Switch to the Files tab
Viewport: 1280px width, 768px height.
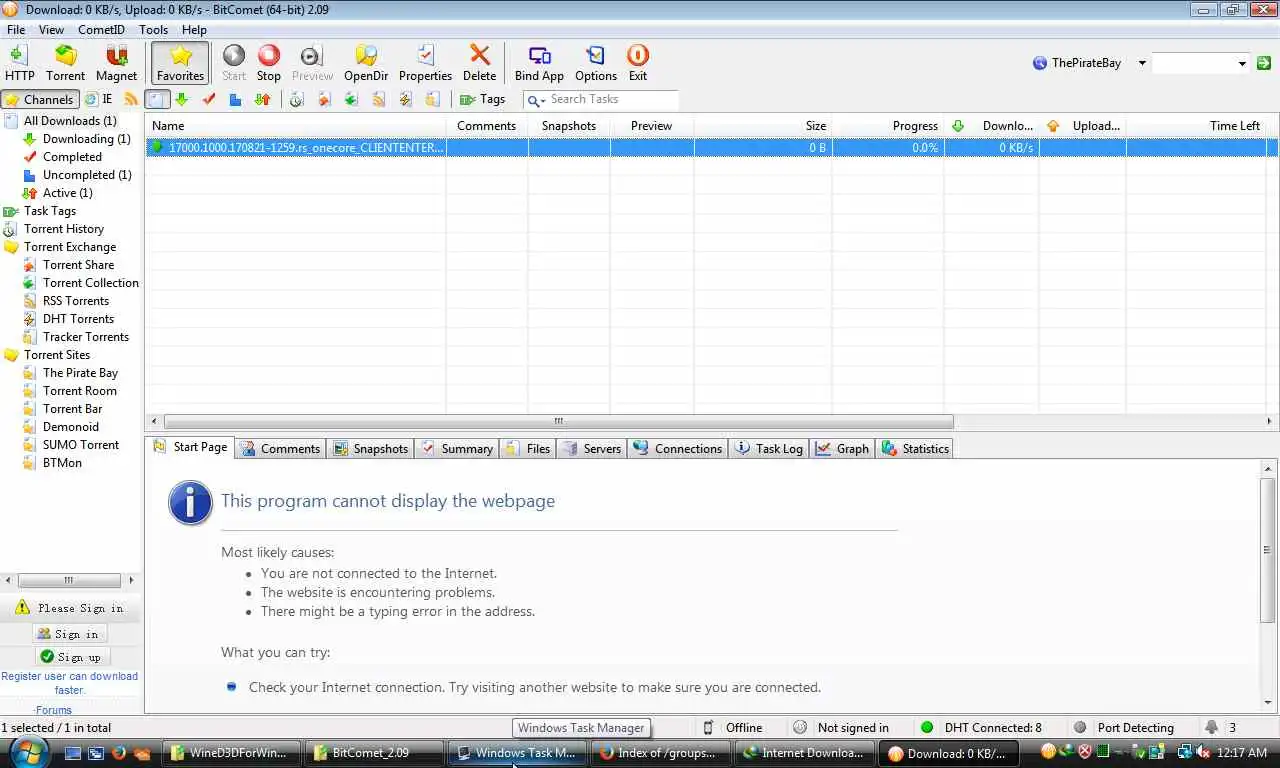pos(528,449)
